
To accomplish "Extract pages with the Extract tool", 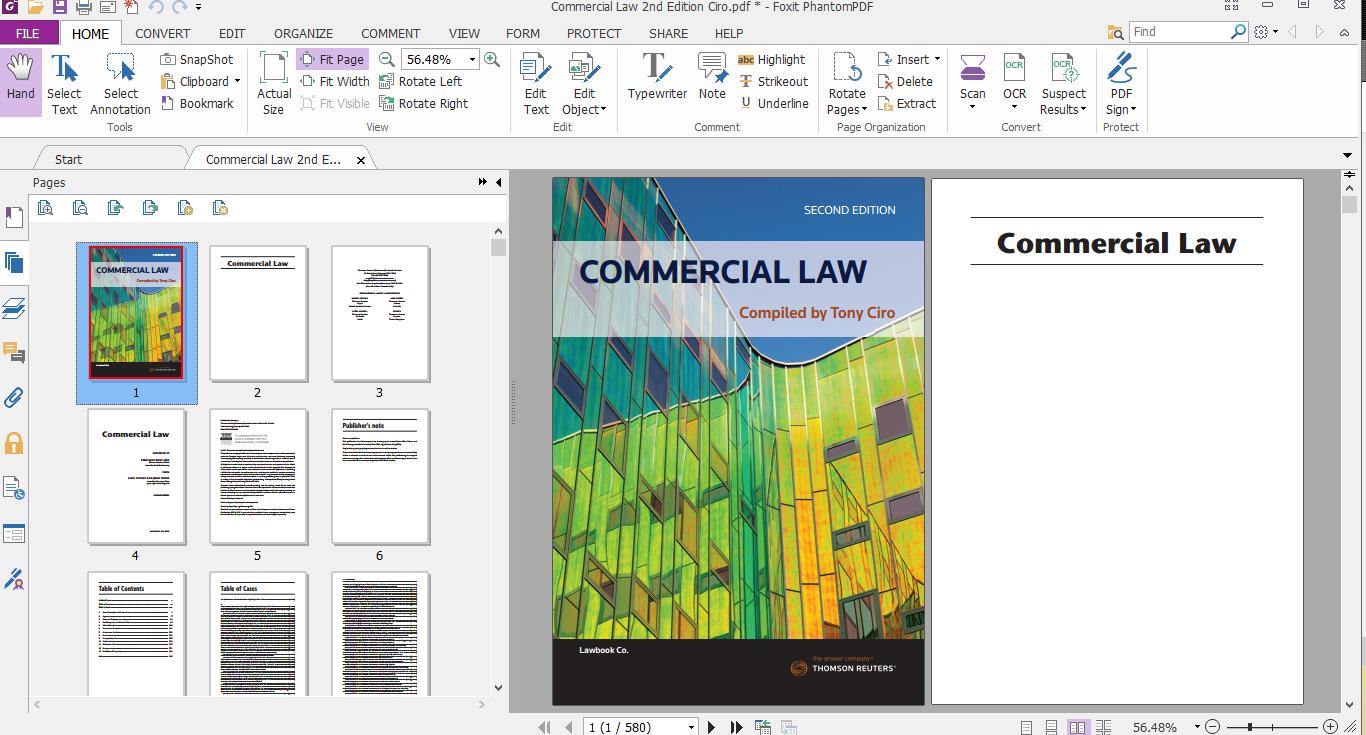I will [x=907, y=104].
